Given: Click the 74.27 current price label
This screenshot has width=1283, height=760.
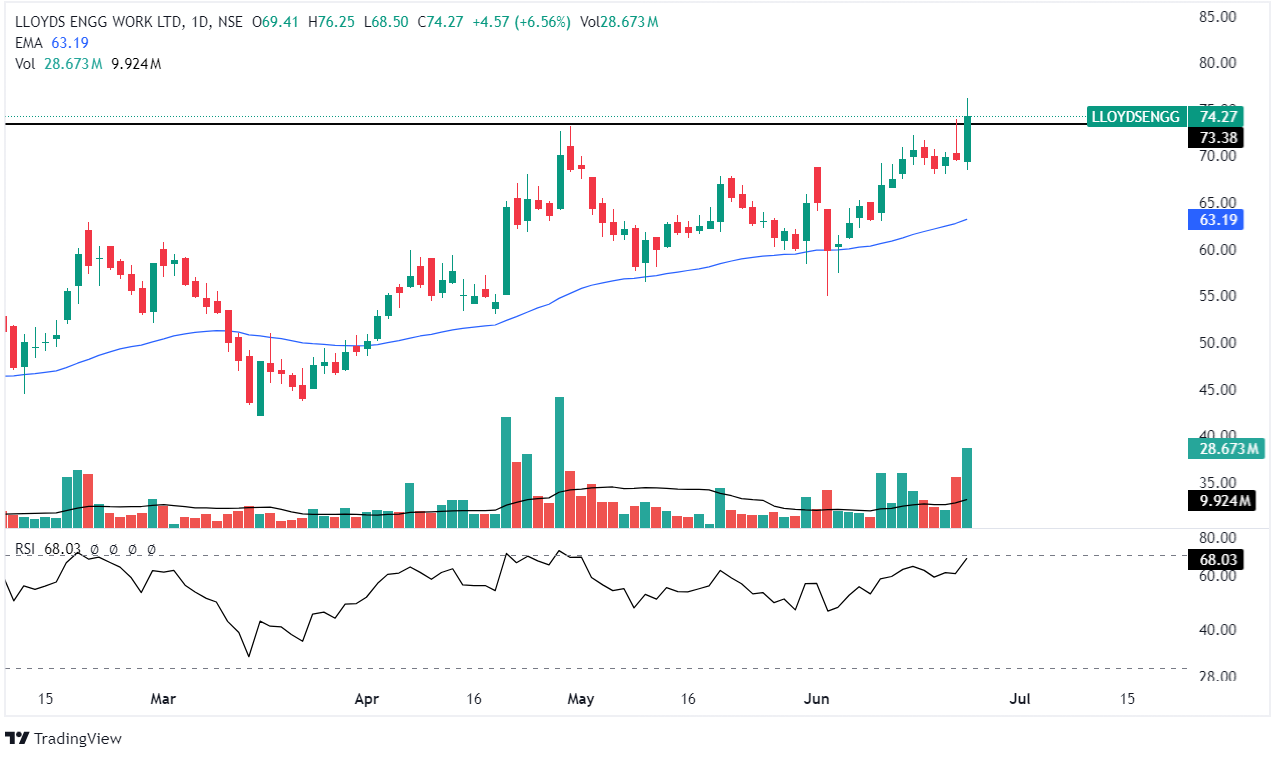Looking at the screenshot, I should [x=1218, y=116].
